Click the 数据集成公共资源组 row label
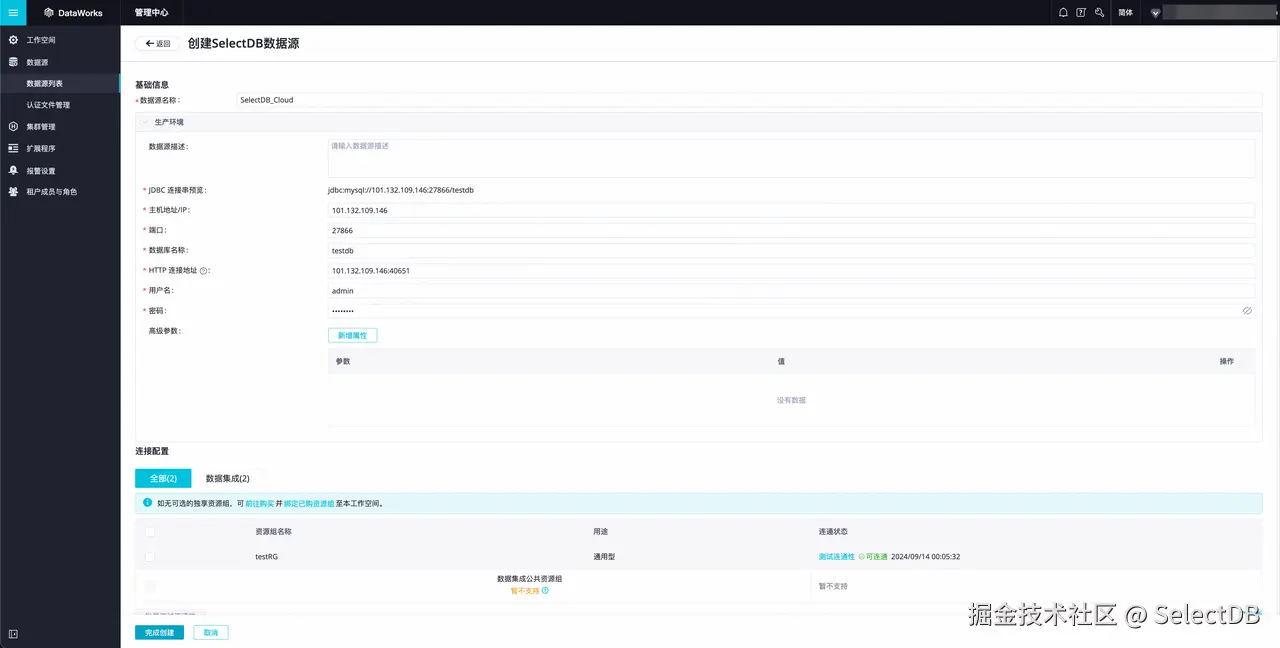 529,579
